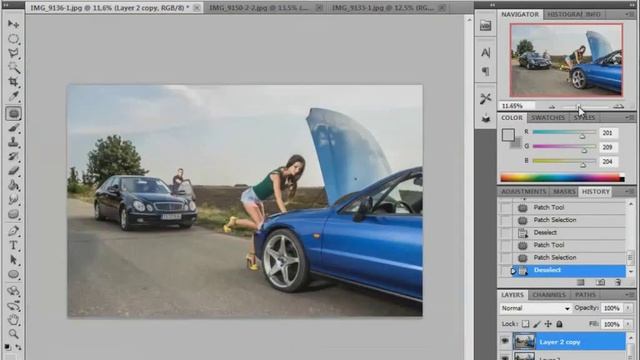This screenshot has width=640, height=360.
Task: Select the Polygonal Lasso tool
Action: [13, 53]
